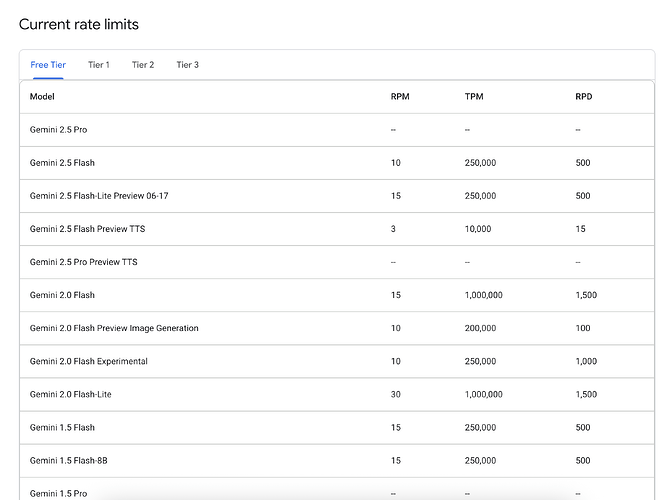666x500 pixels.
Task: Click RPD 1,500 in Gemini 2.0 Flash row
Action: [x=586, y=295]
